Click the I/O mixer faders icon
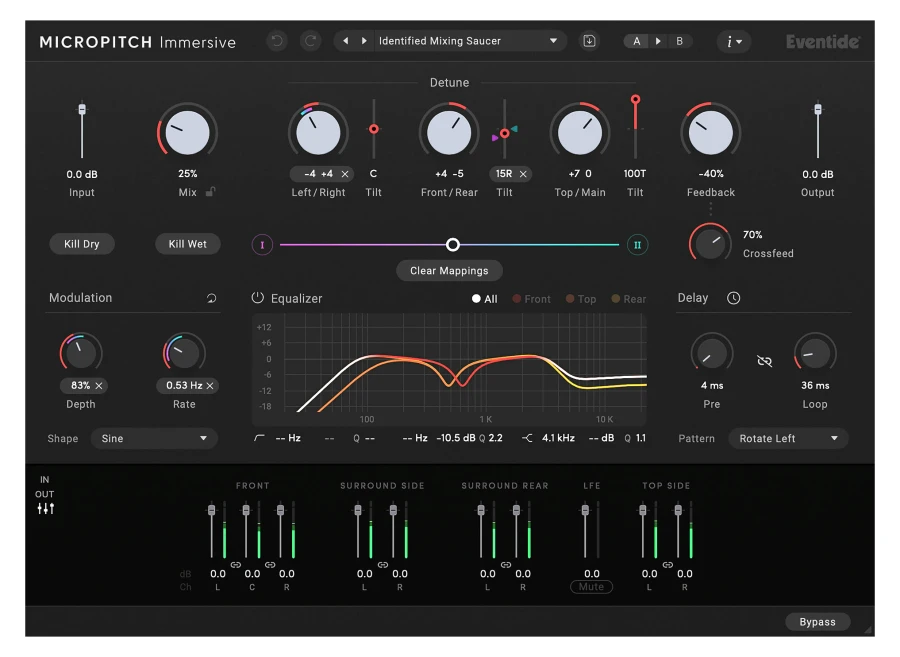Image resolution: width=900 pixels, height=657 pixels. pyautogui.click(x=45, y=508)
